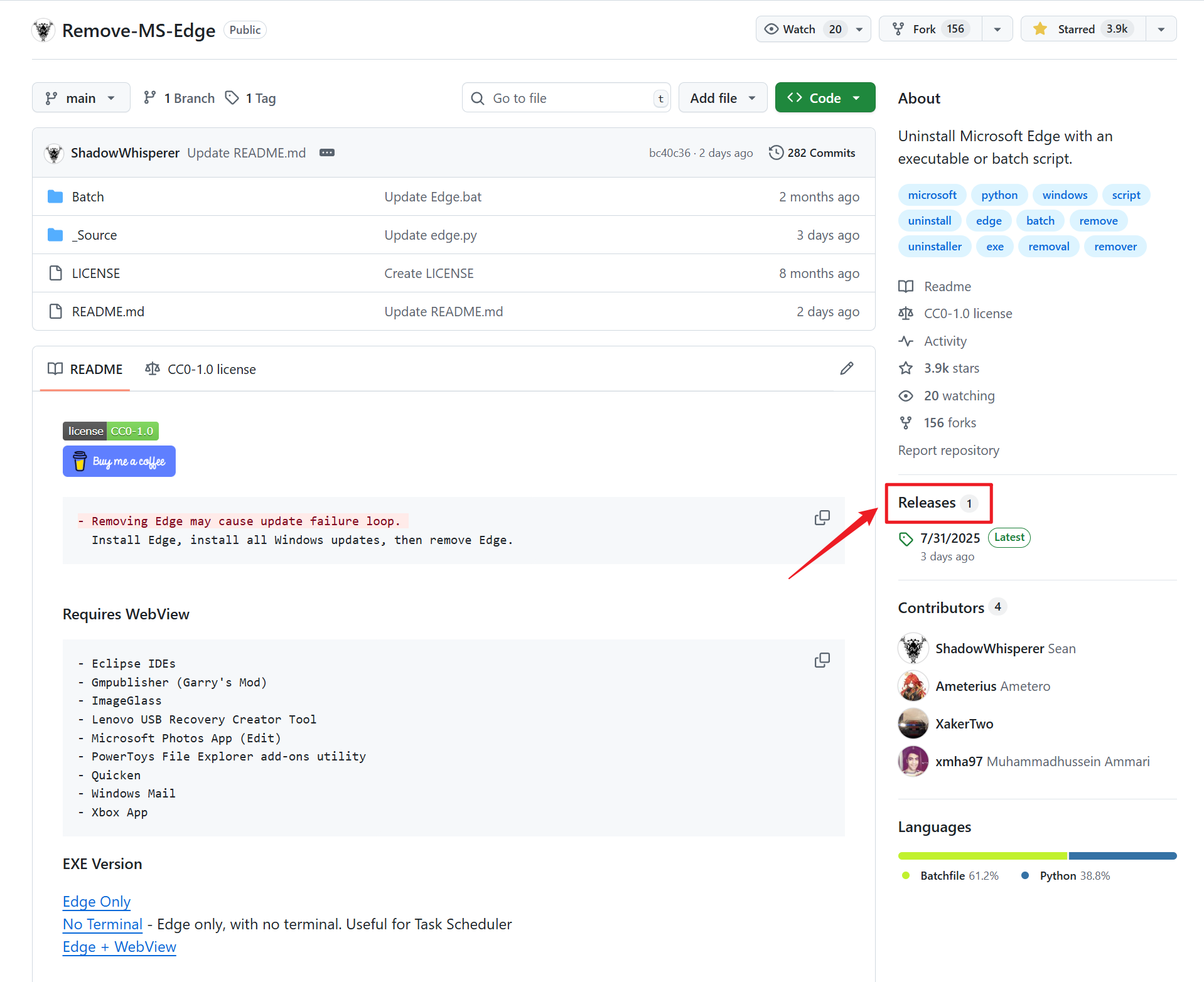Expand the Add file dropdown
The image size is (1204, 982).
tap(723, 98)
